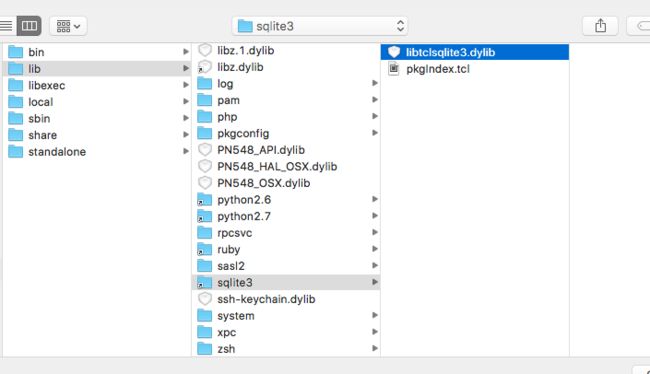Select the column view icon
Viewport: 650px width, 374px height.
29,26
